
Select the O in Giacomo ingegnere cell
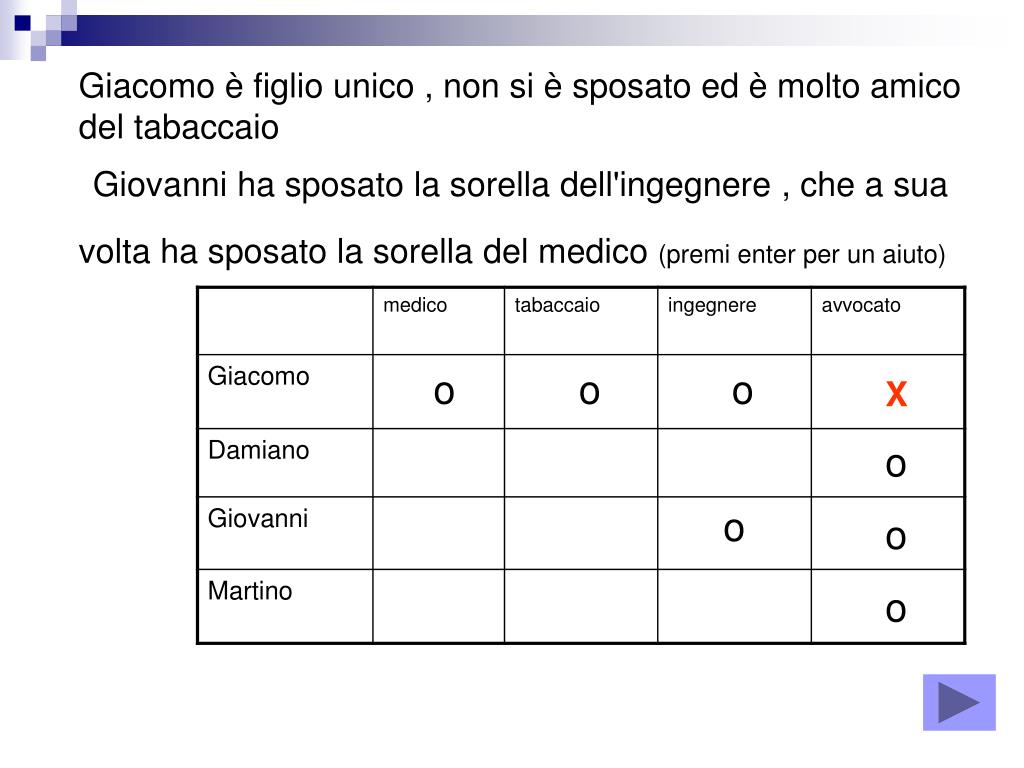tap(743, 393)
